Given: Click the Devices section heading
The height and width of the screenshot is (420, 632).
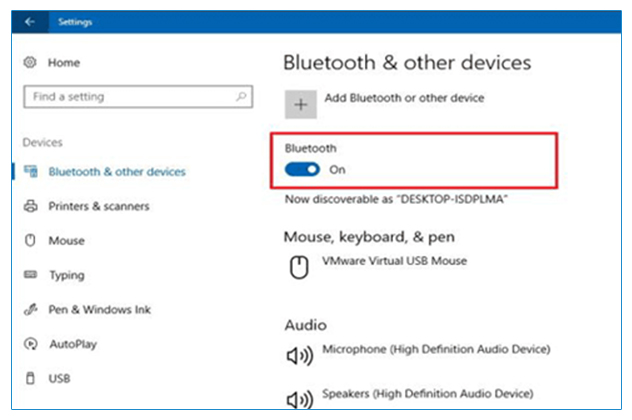Looking at the screenshot, I should (x=42, y=142).
